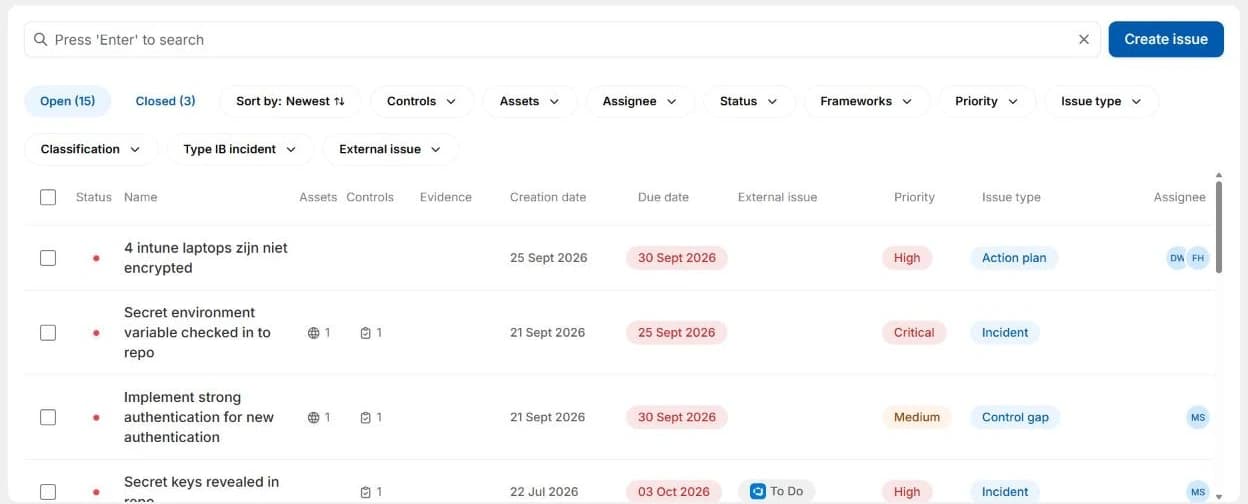Open the Priority filter dropdown
Viewport: 1248px width, 504px height.
click(x=987, y=101)
